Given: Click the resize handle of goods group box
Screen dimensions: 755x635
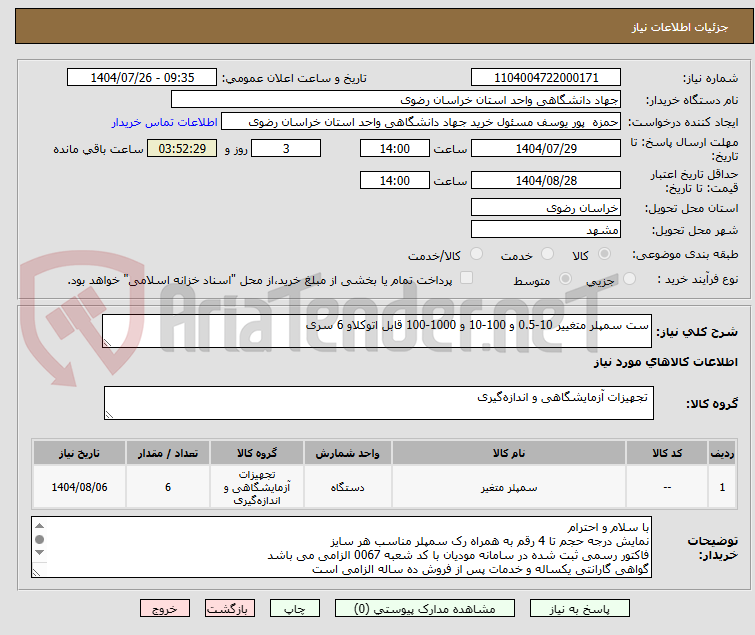Looking at the screenshot, I should pyautogui.click(x=109, y=415).
